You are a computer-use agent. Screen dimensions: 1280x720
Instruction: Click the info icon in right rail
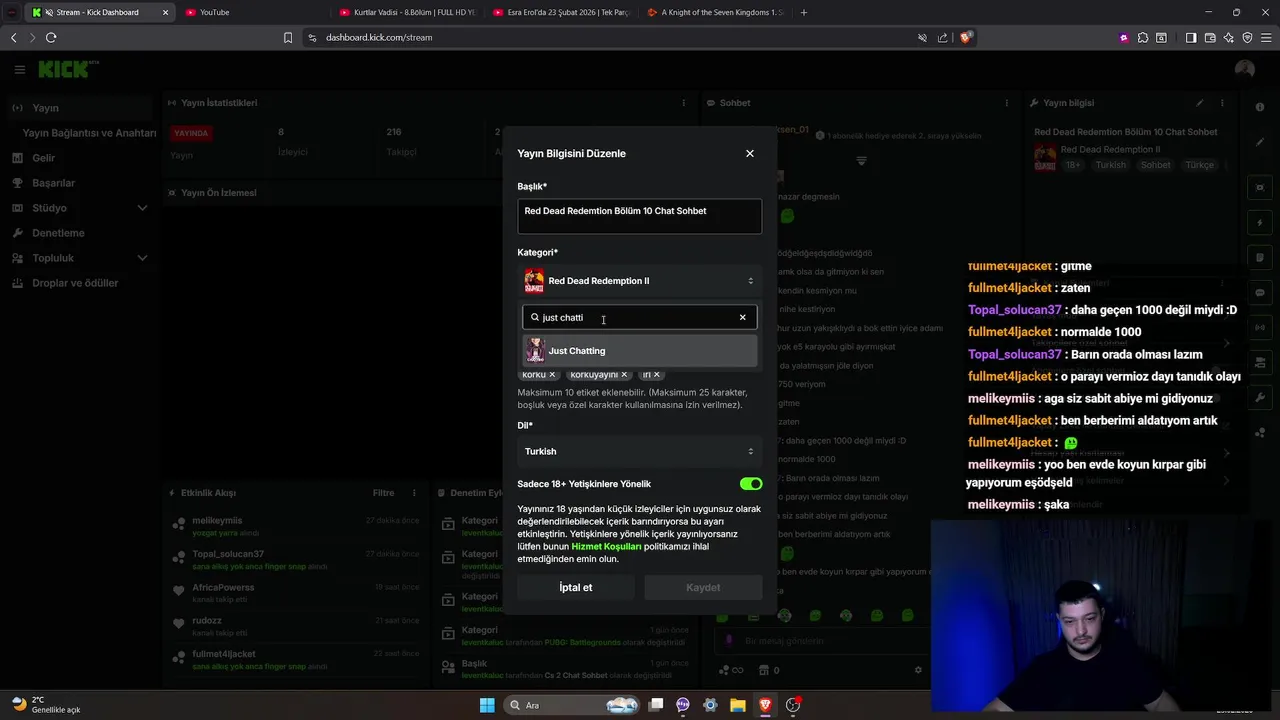pyautogui.click(x=1260, y=107)
